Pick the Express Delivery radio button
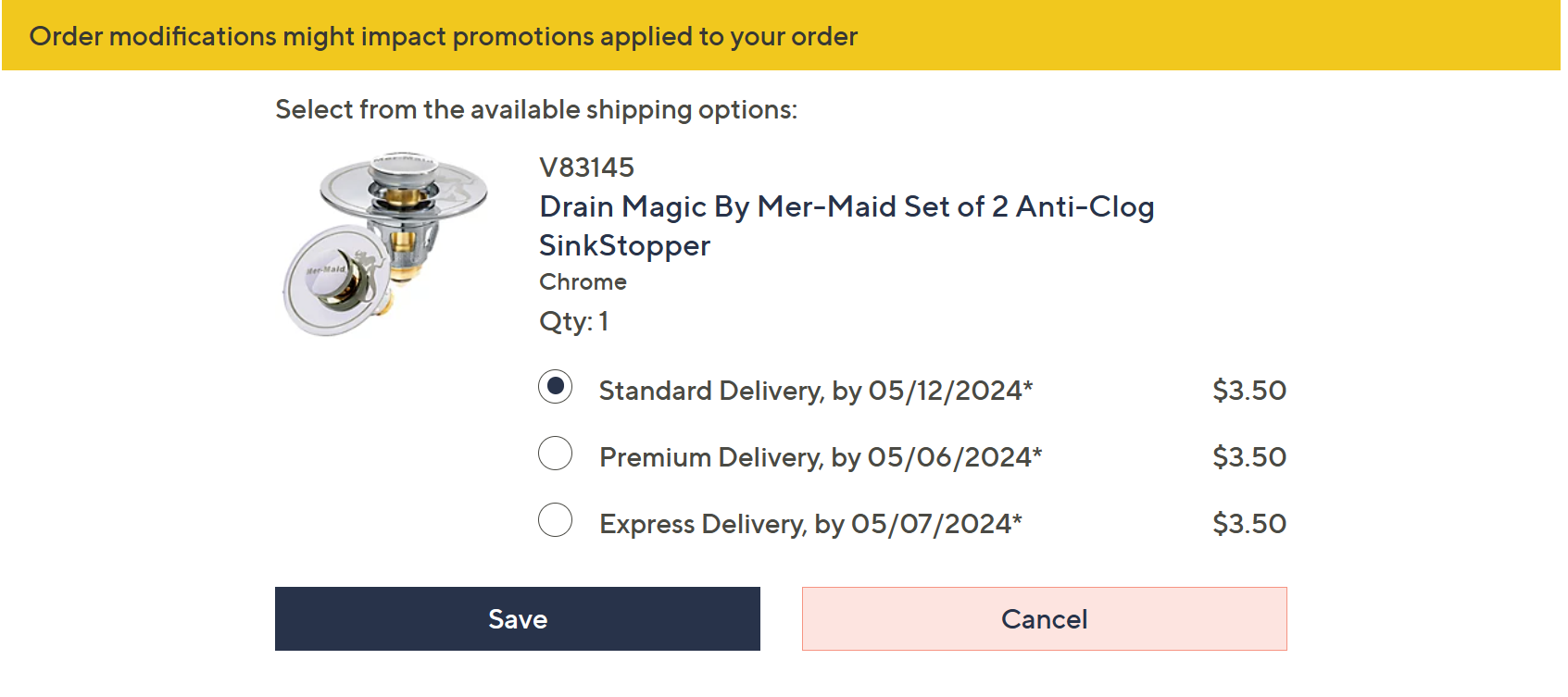This screenshot has height=697, width=1568. point(555,520)
